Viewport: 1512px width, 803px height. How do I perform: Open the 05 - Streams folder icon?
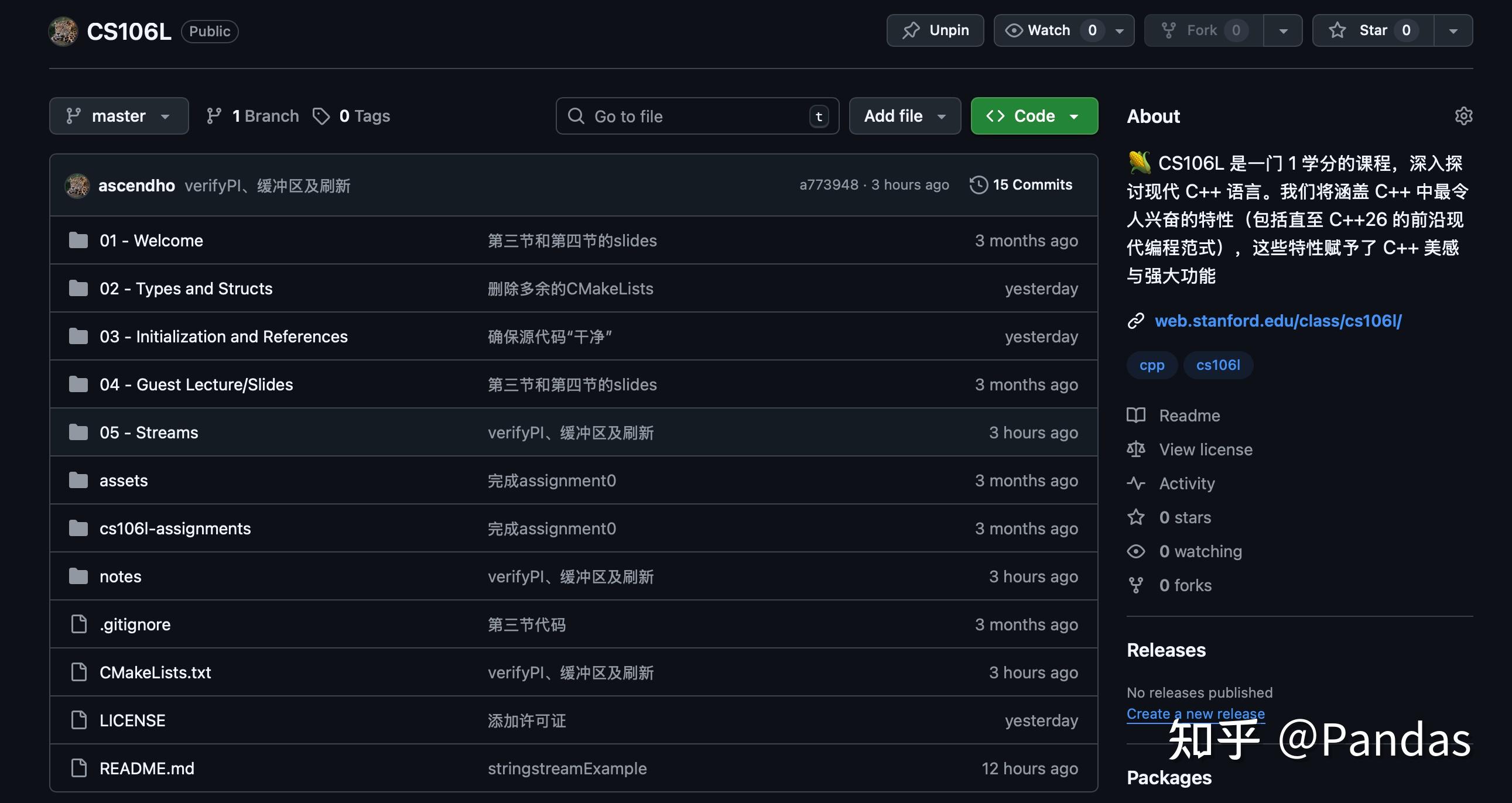pyautogui.click(x=78, y=433)
